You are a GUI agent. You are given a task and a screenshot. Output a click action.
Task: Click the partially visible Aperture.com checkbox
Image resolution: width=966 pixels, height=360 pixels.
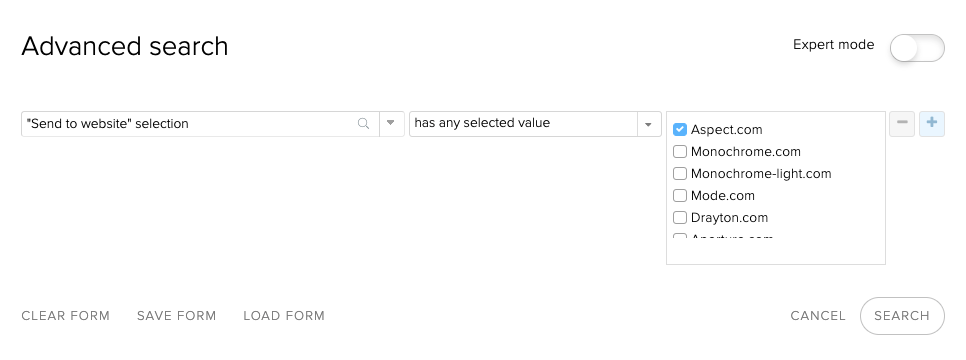(680, 236)
